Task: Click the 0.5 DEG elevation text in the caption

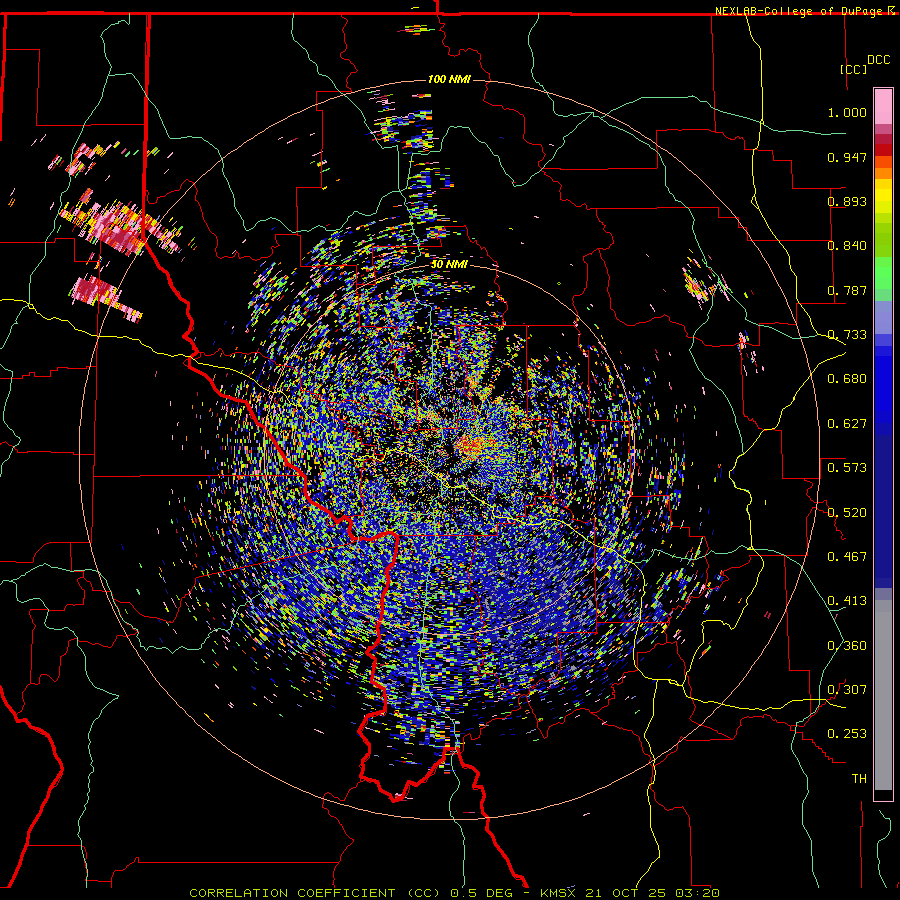Action: pyautogui.click(x=483, y=893)
